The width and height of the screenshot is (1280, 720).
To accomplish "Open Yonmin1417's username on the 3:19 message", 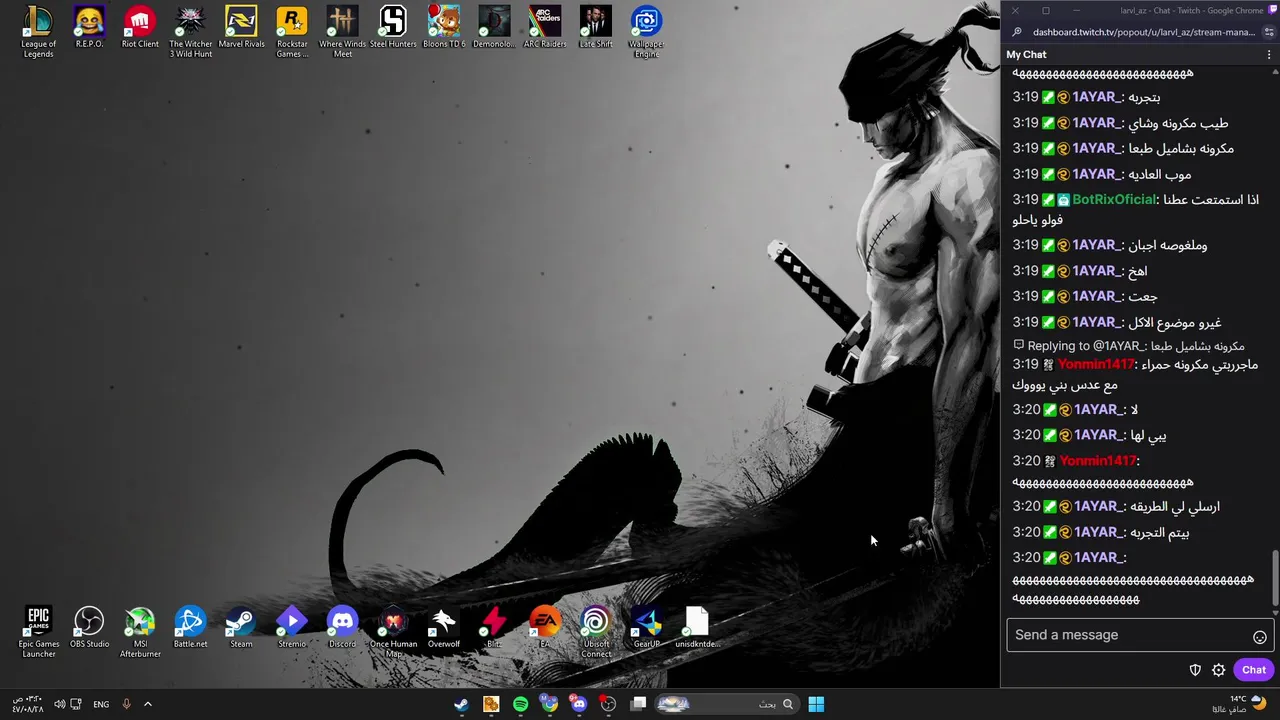I will (1096, 365).
